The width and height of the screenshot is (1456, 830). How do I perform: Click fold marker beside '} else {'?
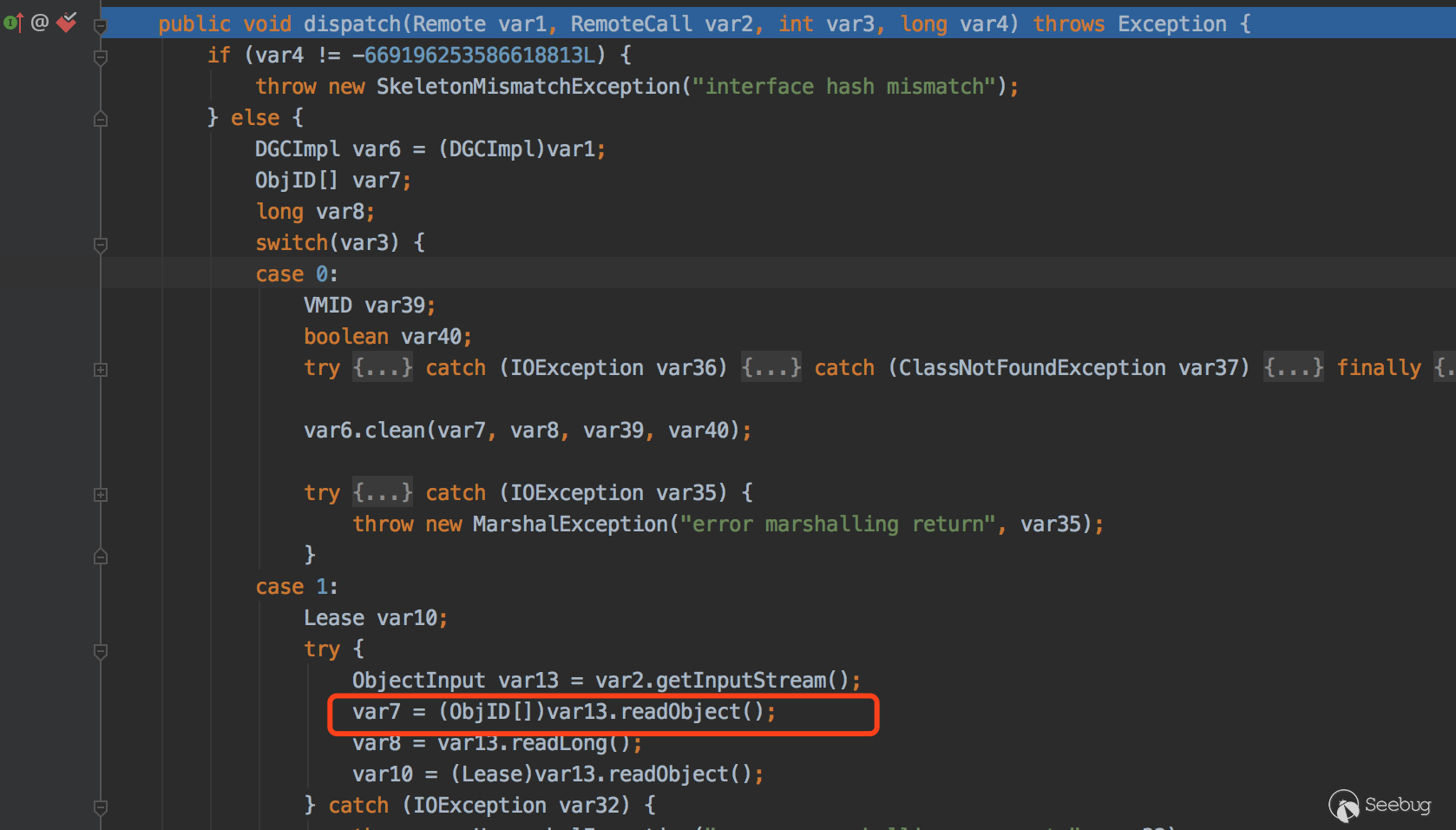pyautogui.click(x=101, y=119)
